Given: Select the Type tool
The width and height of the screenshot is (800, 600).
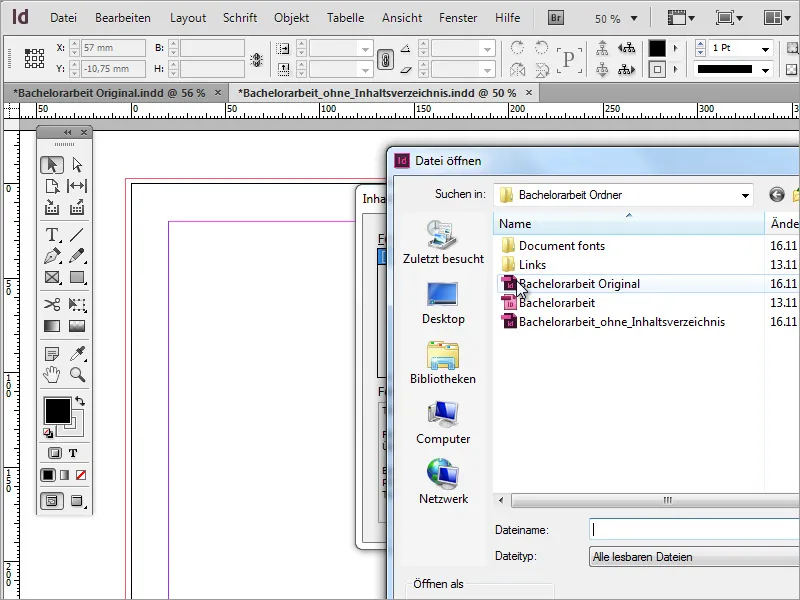Looking at the screenshot, I should pos(52,235).
